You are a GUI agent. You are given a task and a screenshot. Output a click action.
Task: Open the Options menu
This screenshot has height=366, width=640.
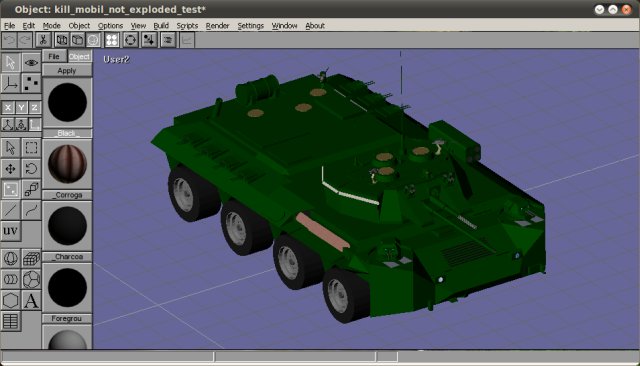[x=110, y=26]
